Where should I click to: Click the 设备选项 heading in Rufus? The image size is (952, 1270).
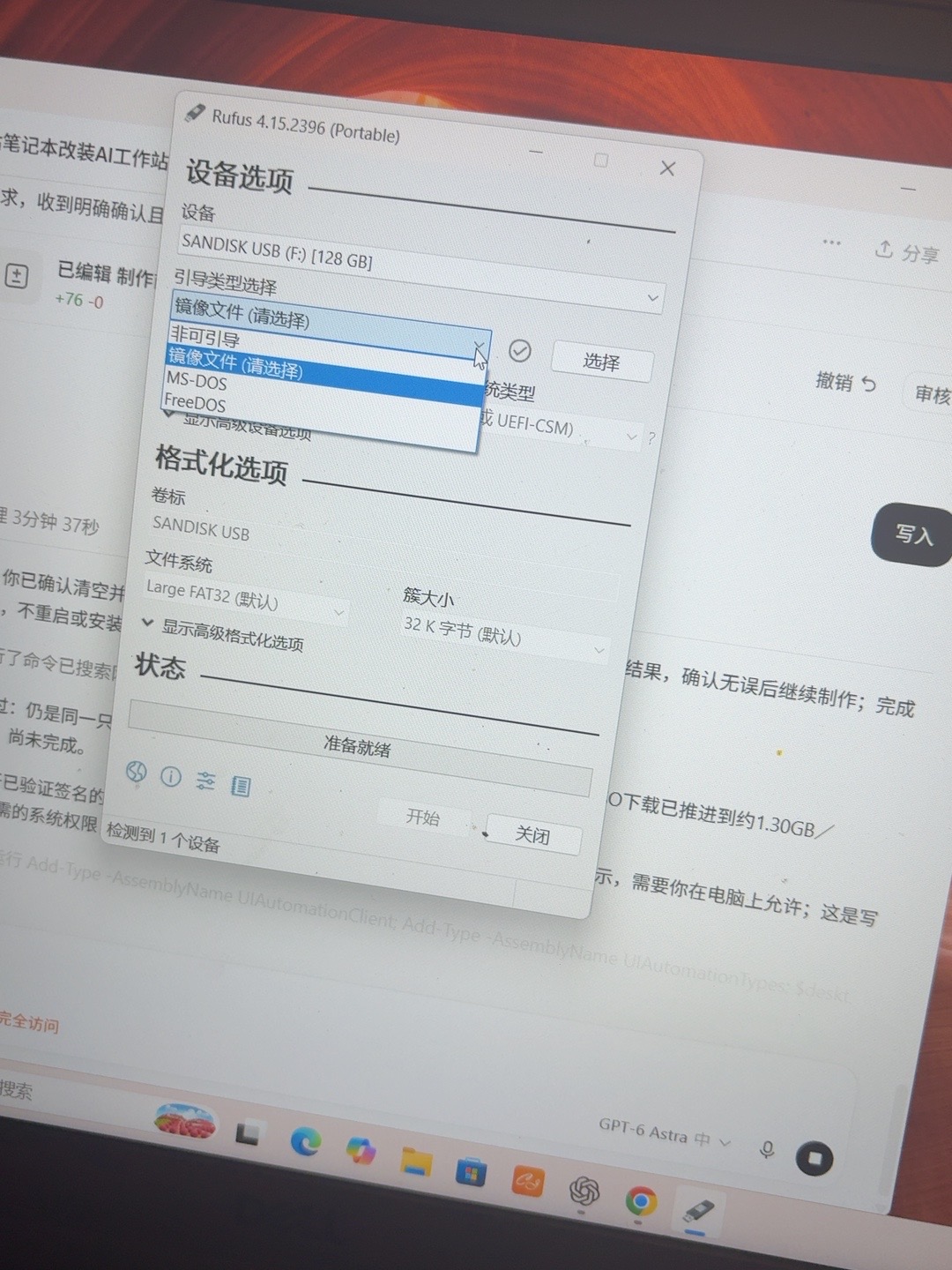tap(240, 176)
